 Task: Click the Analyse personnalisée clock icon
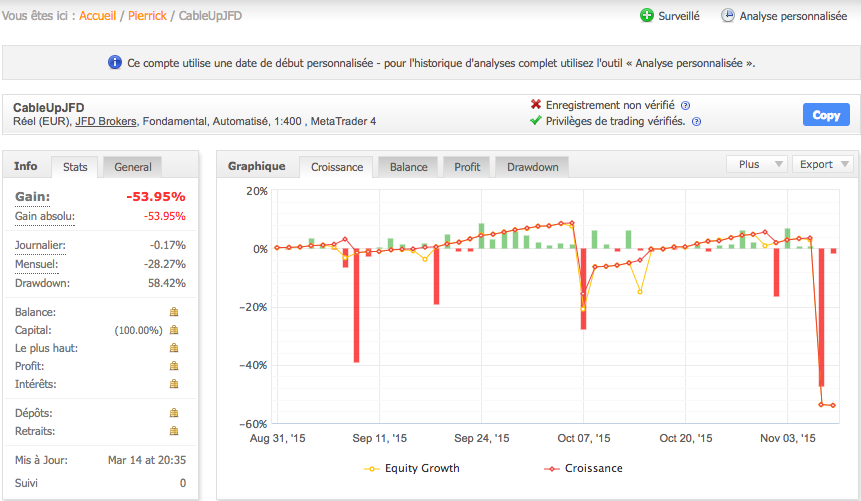(728, 16)
